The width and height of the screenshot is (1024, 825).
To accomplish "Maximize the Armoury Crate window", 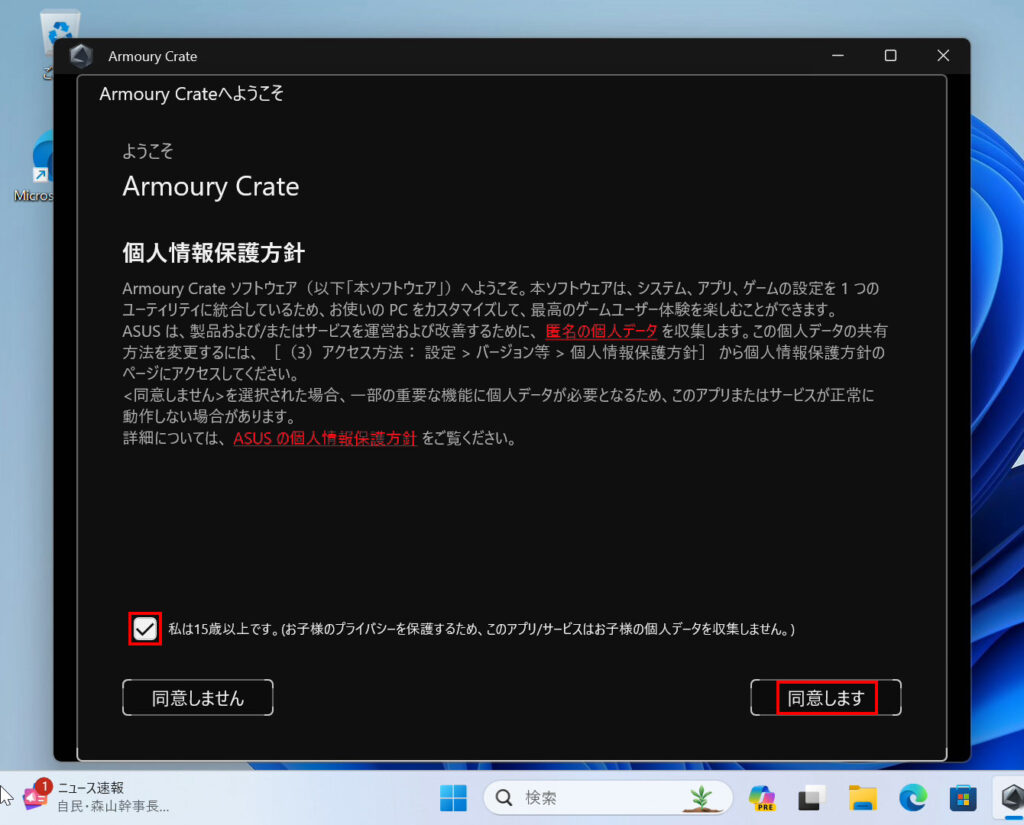I will pos(890,56).
